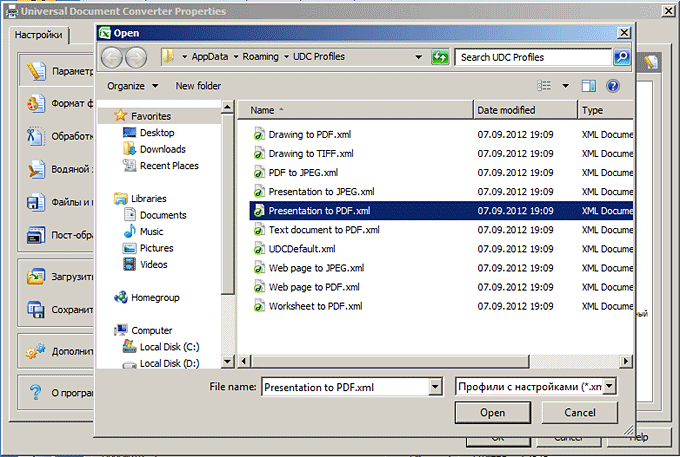Click the Back navigation arrow button

112,57
